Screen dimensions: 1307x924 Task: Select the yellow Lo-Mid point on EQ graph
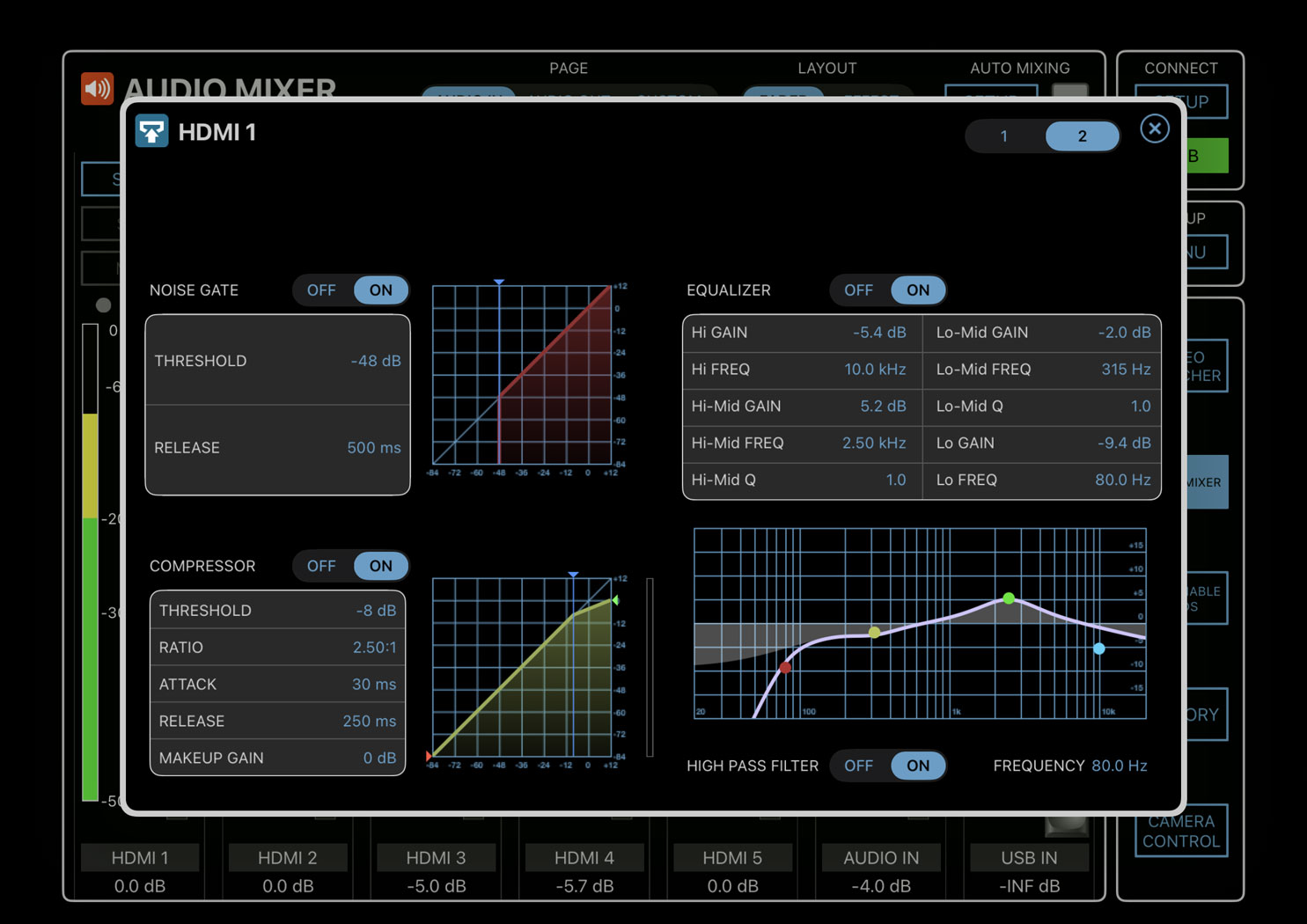coord(874,632)
